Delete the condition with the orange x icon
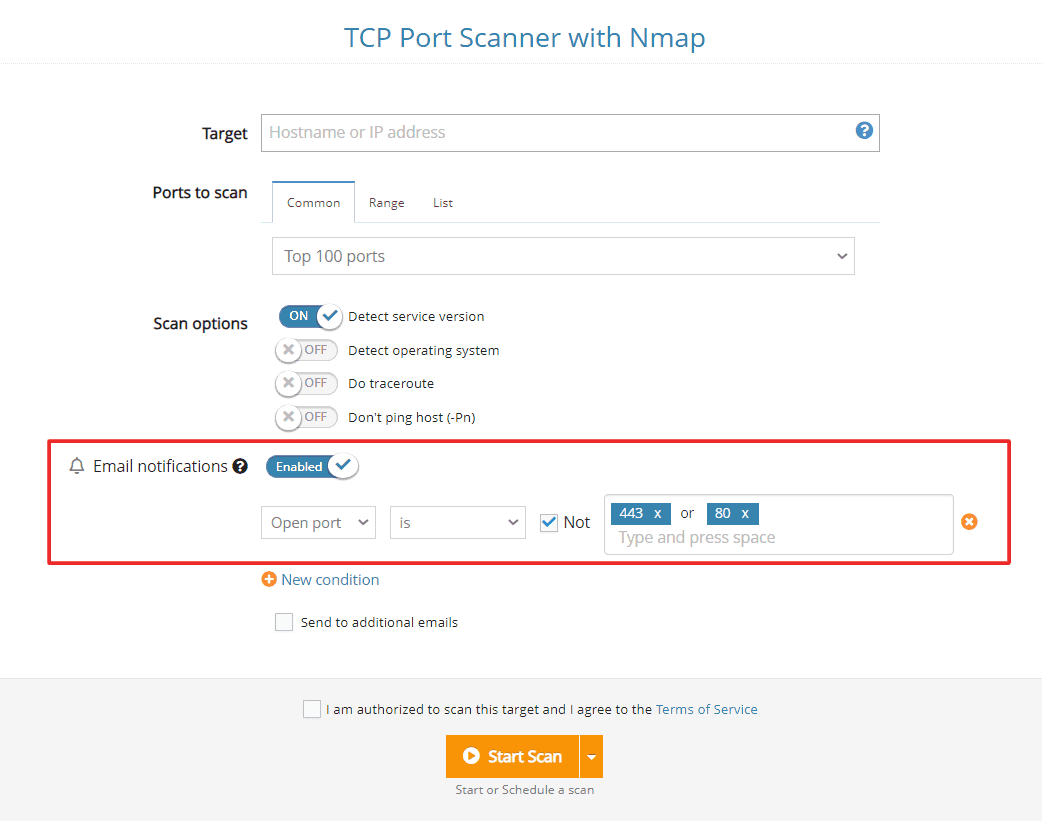1042x827 pixels. click(x=969, y=521)
